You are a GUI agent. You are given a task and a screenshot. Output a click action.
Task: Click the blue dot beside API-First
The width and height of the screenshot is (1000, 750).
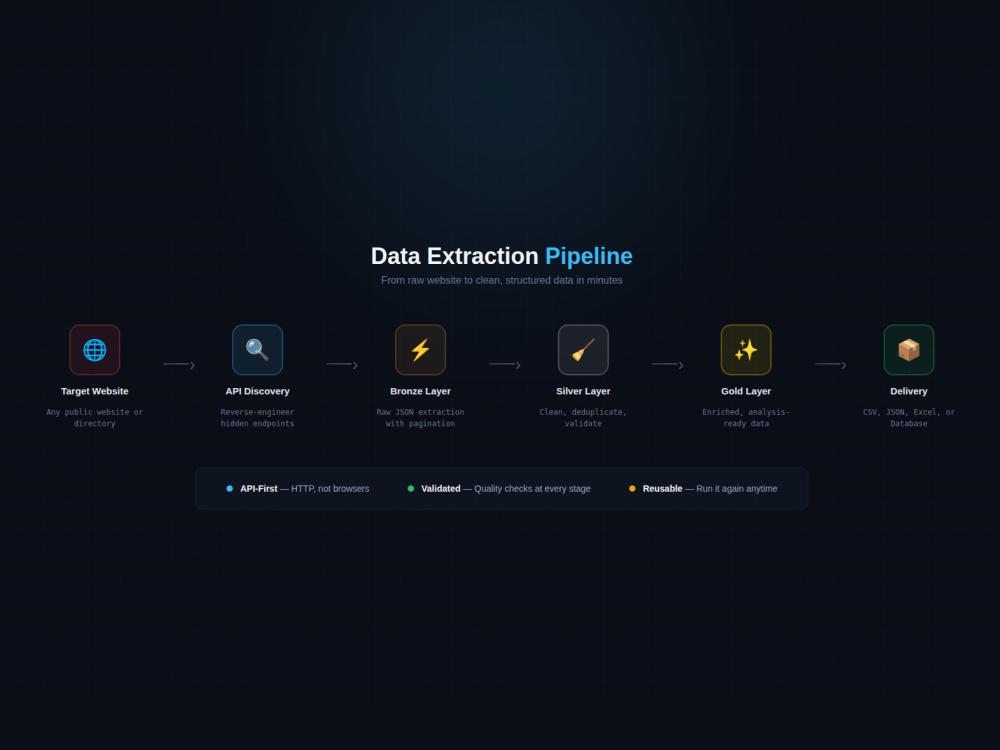pos(230,489)
